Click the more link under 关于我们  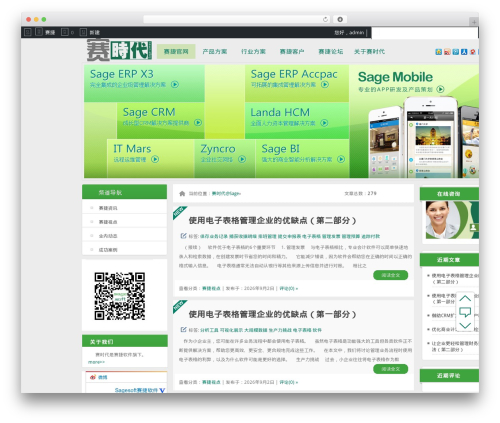[96, 362]
